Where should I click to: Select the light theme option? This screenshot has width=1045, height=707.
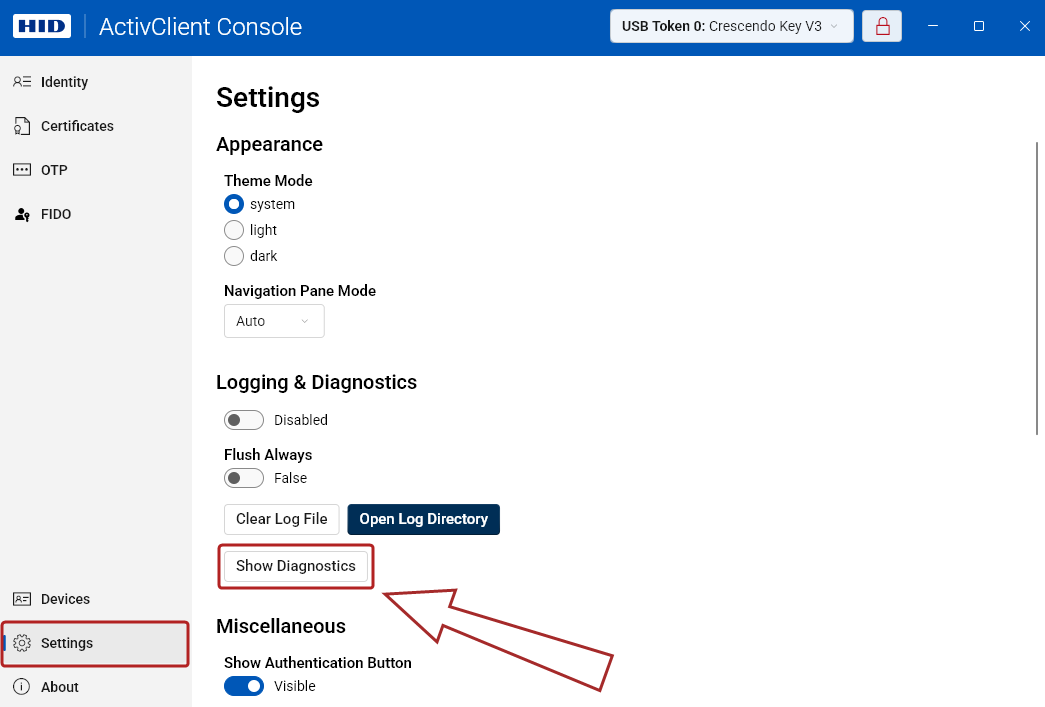point(234,230)
